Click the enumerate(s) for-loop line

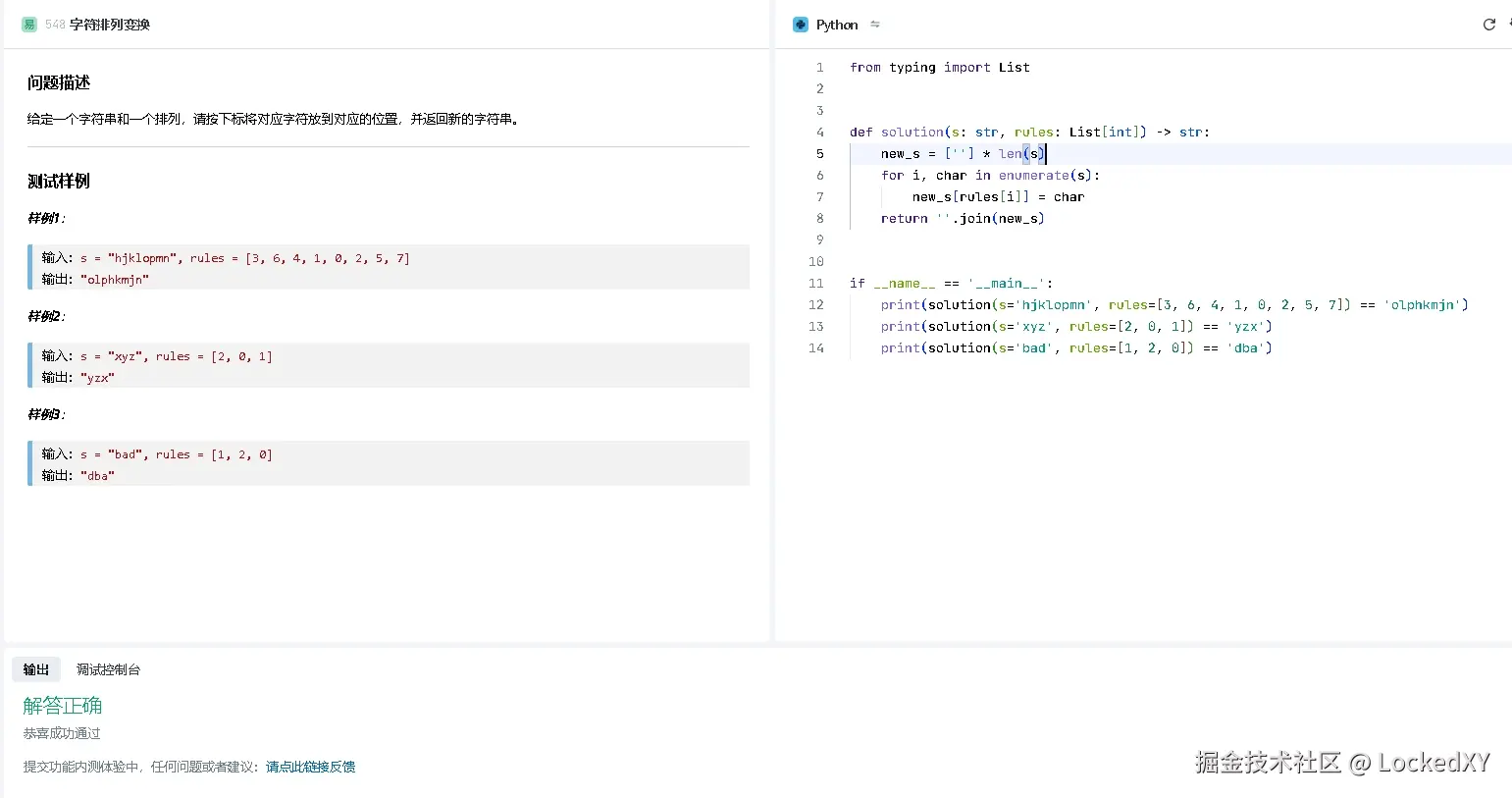pos(989,176)
